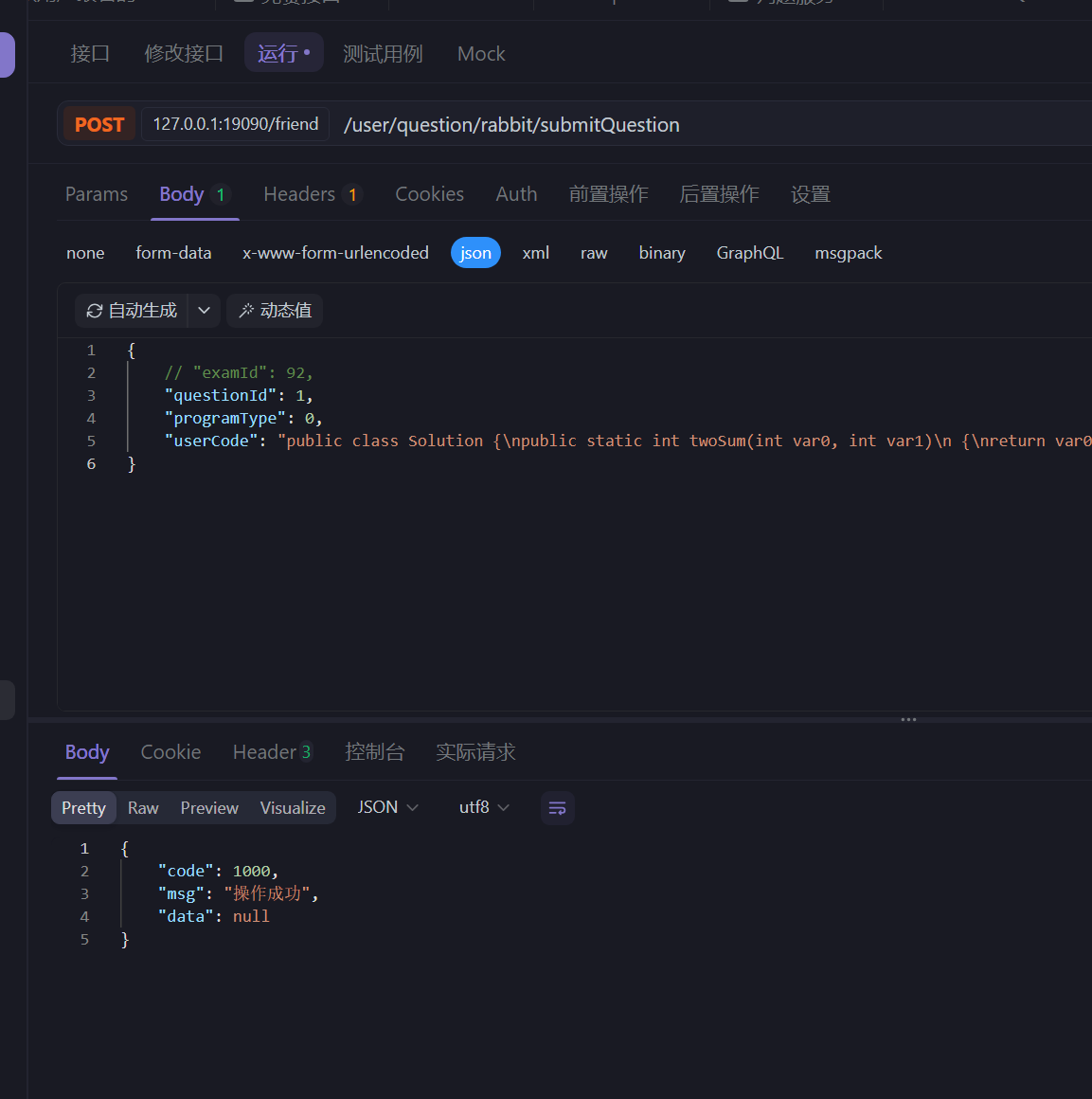Open the JSON format dropdown
Image resolution: width=1092 pixels, height=1099 pixels.
tap(388, 807)
